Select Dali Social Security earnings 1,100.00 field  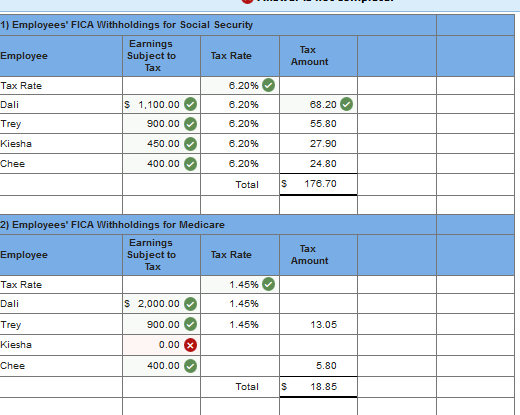click(x=161, y=104)
